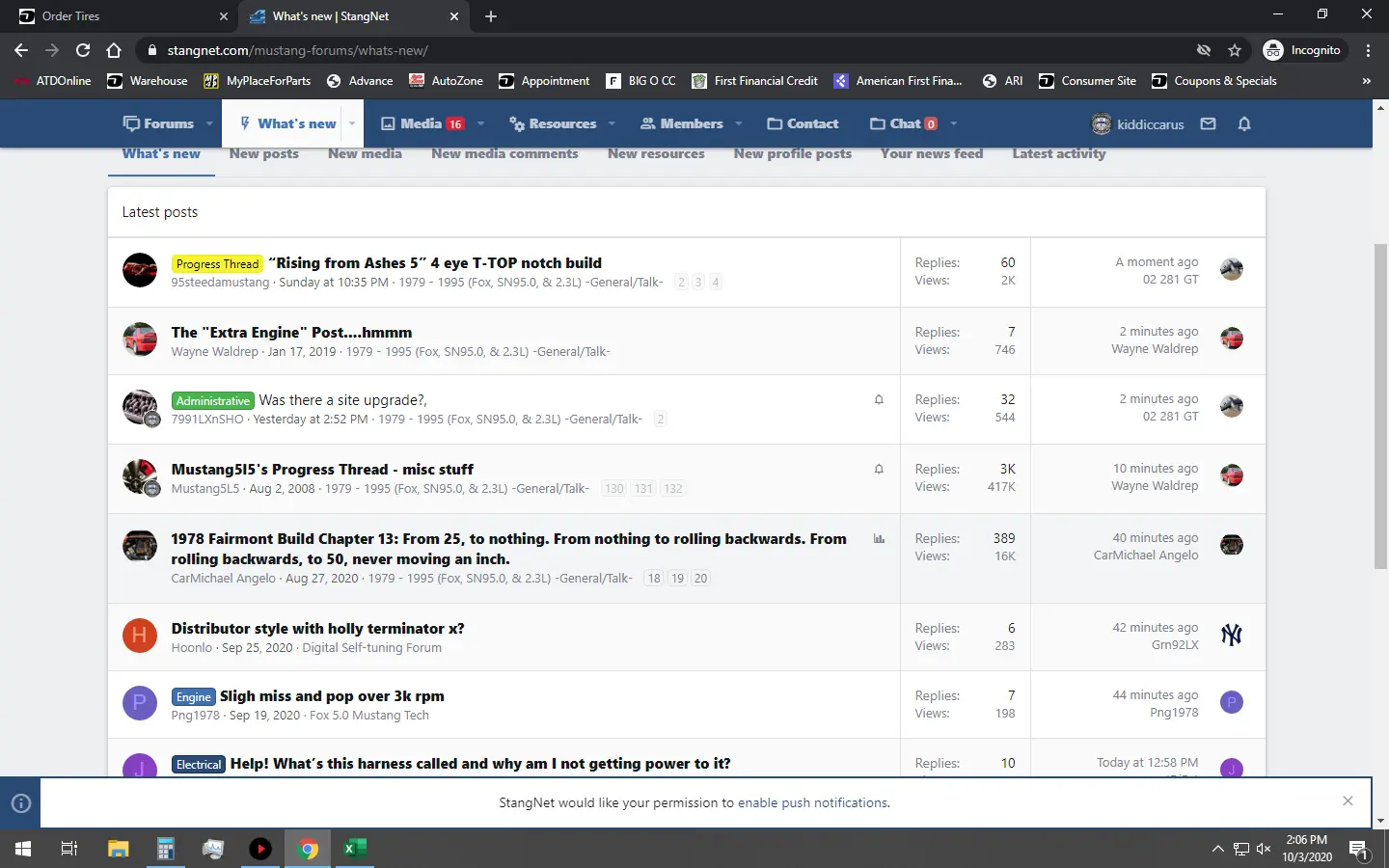Click third-party cookie blocked eye icon
This screenshot has width=1389, height=868.
pyautogui.click(x=1204, y=50)
